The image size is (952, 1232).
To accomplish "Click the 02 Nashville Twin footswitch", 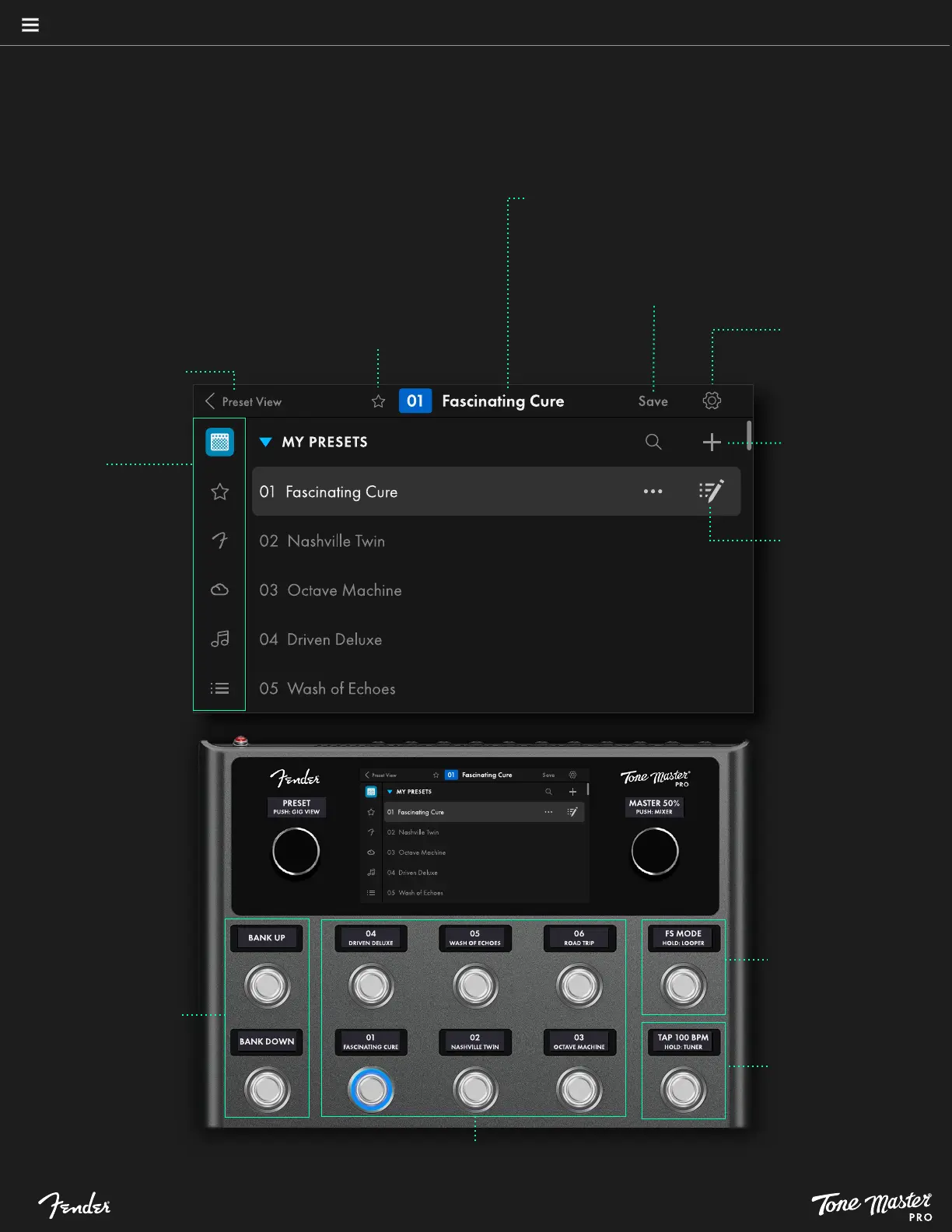I will pyautogui.click(x=475, y=1090).
